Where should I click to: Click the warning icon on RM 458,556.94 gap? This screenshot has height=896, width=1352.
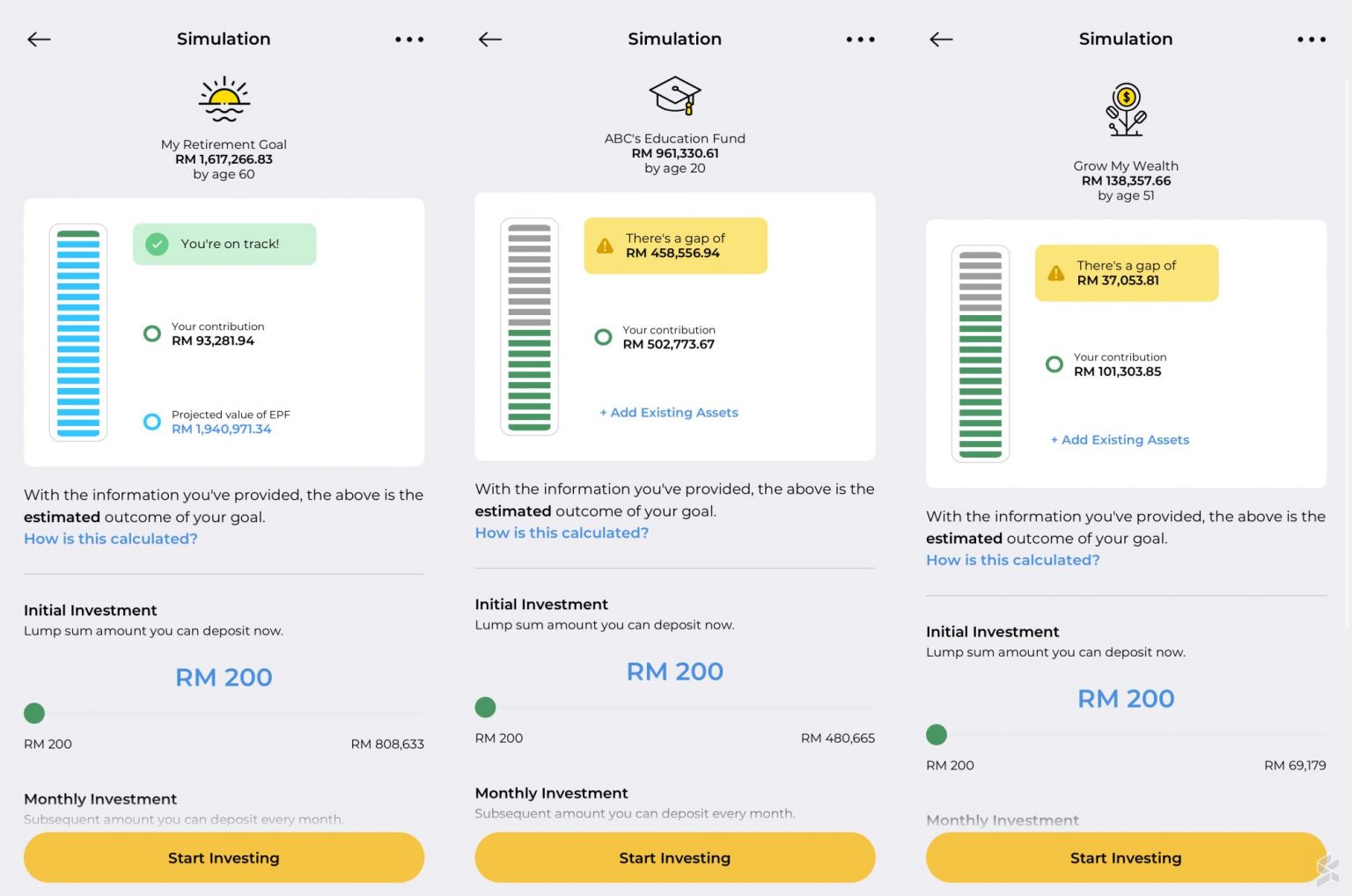click(605, 246)
